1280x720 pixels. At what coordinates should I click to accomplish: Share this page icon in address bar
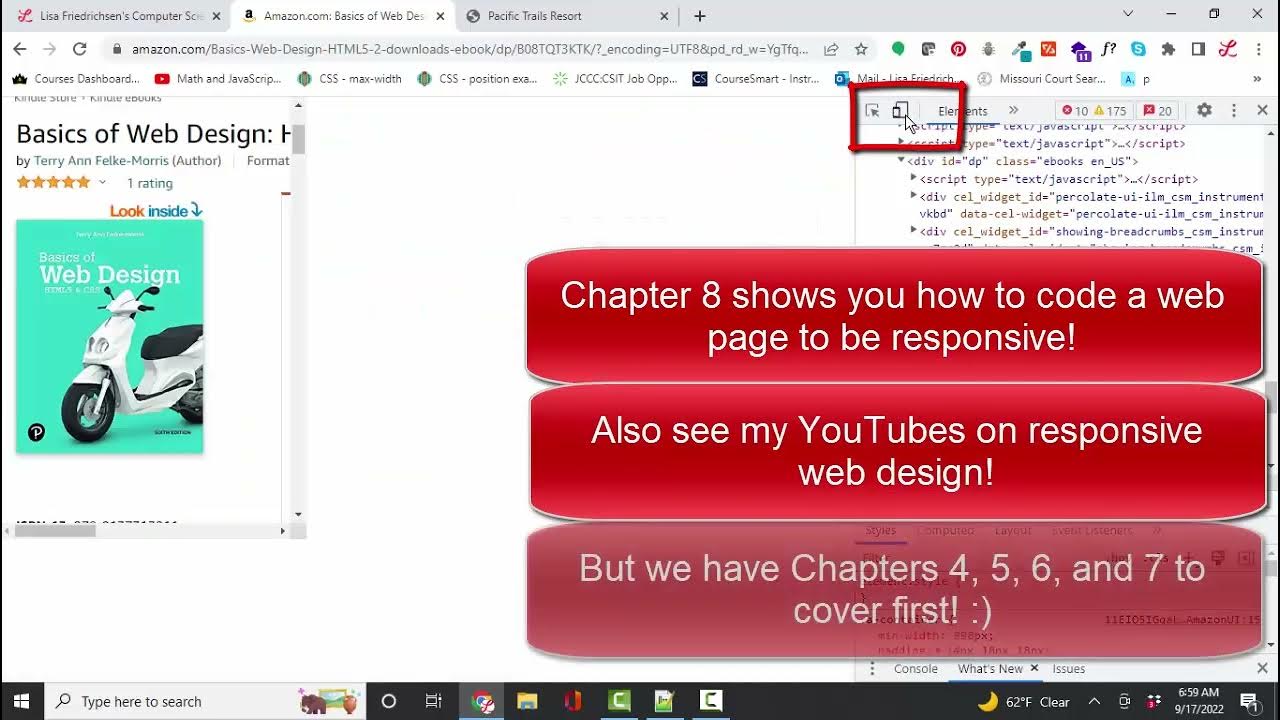click(831, 49)
